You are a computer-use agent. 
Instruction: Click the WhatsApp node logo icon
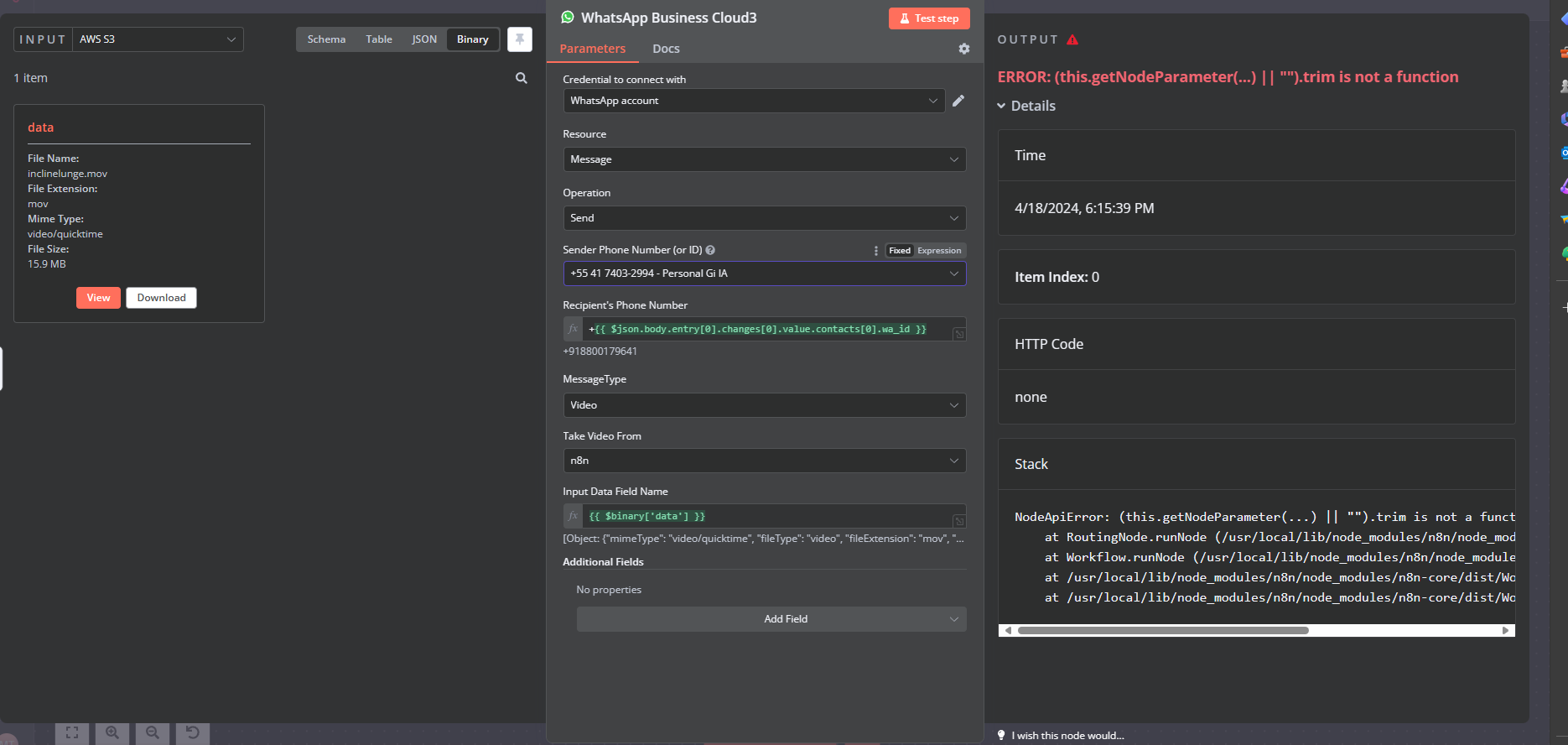coord(568,17)
